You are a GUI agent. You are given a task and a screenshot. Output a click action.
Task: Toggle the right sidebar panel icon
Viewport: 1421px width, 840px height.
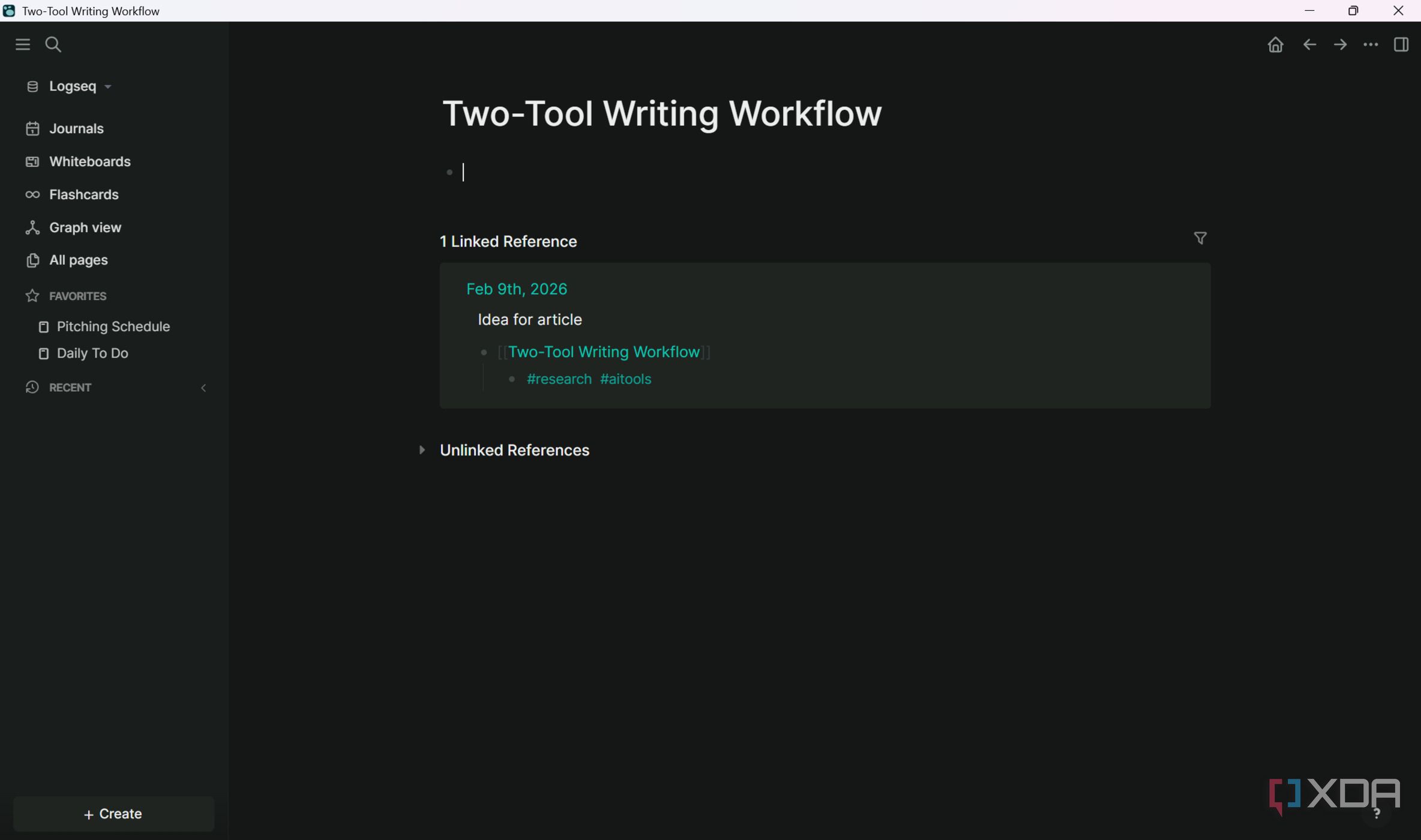click(1401, 44)
